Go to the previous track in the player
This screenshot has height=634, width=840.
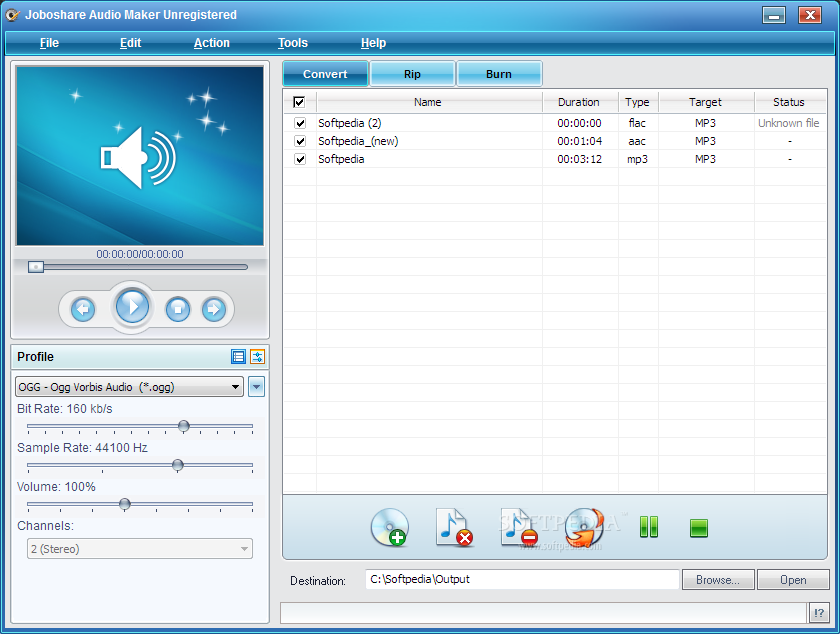click(82, 309)
